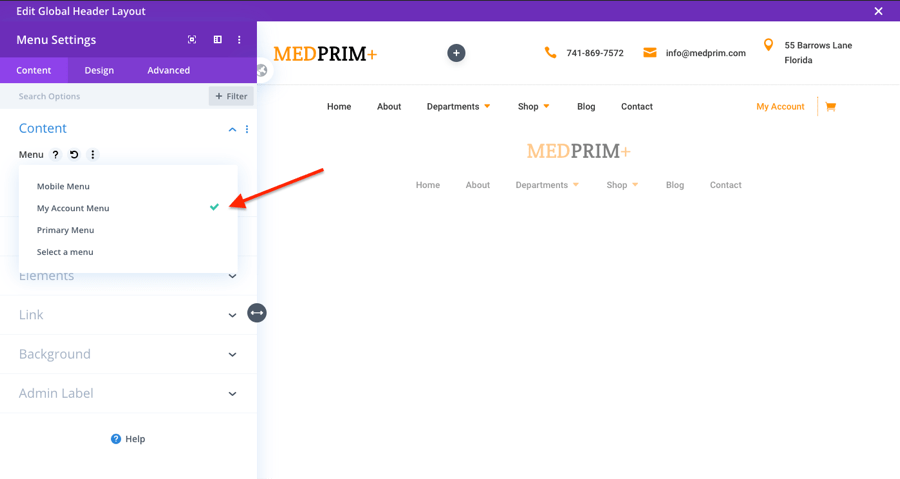This screenshot has height=479, width=900.
Task: Open Shop dropdown in top navigation
Action: click(x=534, y=107)
